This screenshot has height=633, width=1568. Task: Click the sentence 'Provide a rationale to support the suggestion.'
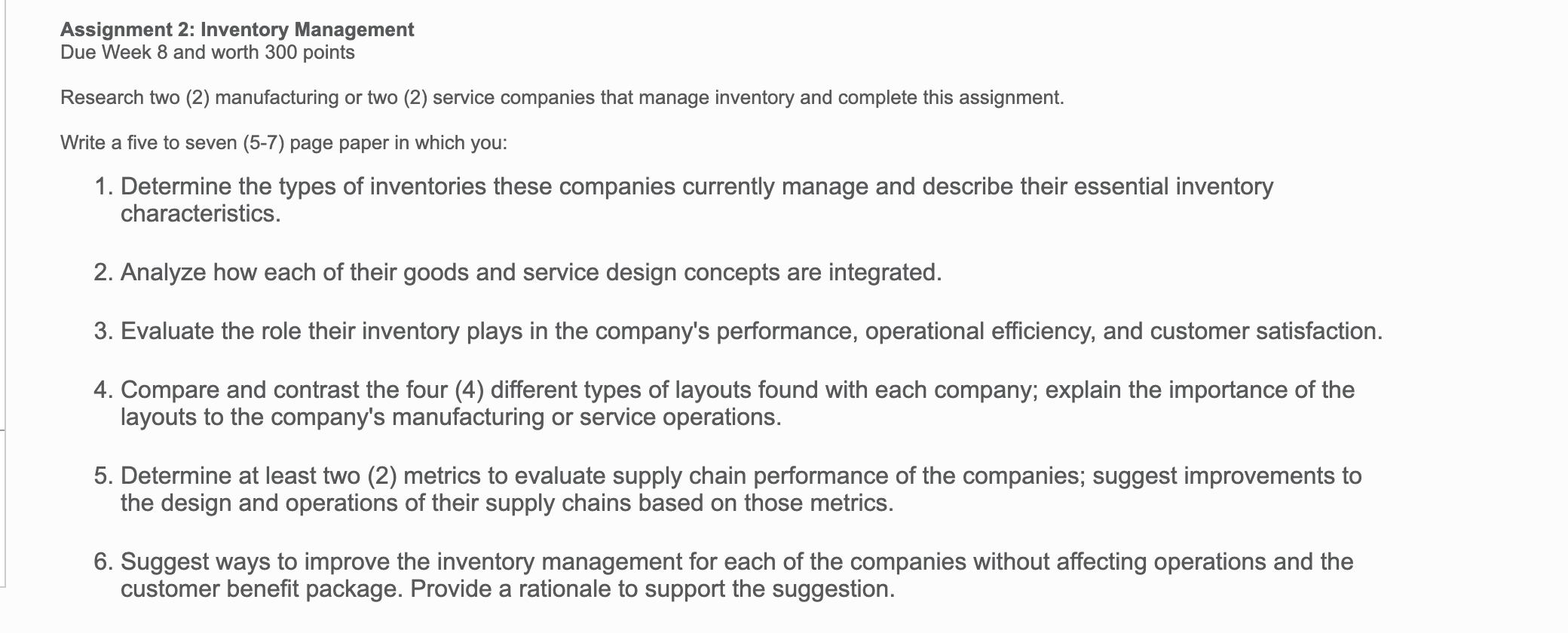(653, 589)
